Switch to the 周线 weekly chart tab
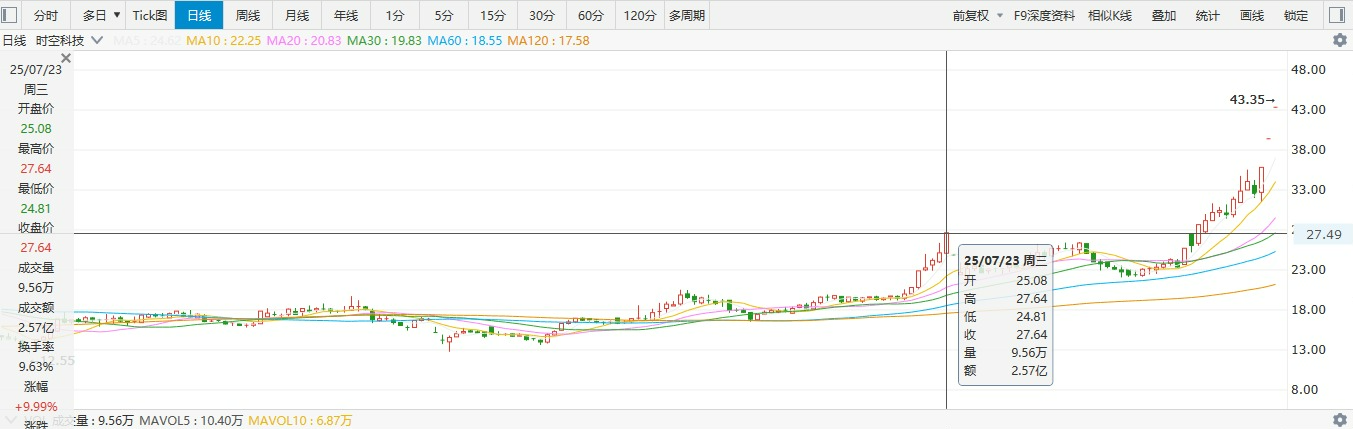Screen dimensions: 1353x429 coord(247,15)
